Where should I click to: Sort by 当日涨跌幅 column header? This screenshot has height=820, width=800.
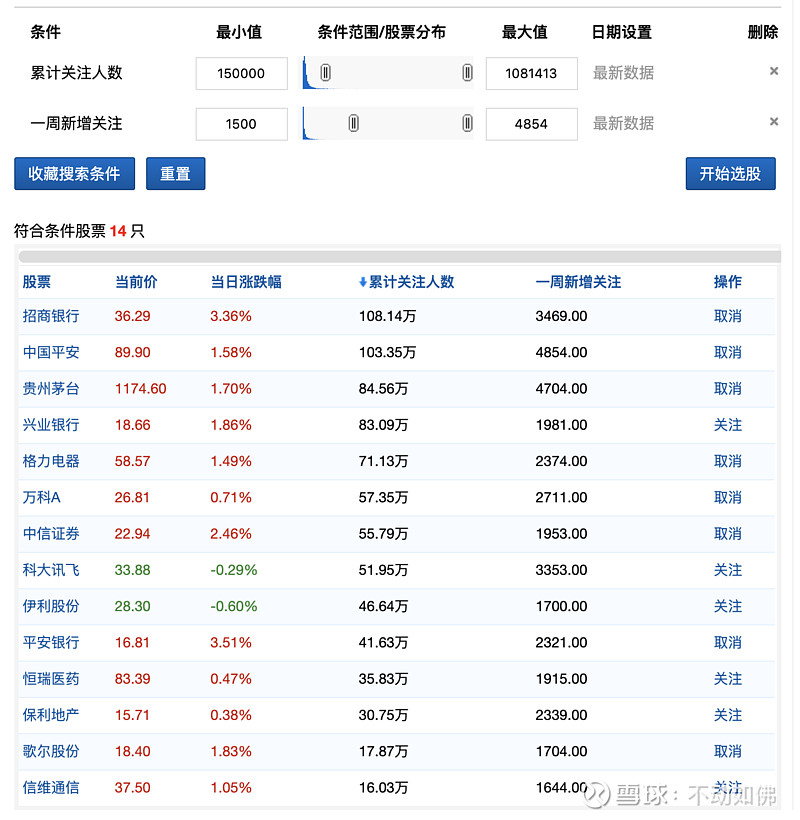pos(246,282)
